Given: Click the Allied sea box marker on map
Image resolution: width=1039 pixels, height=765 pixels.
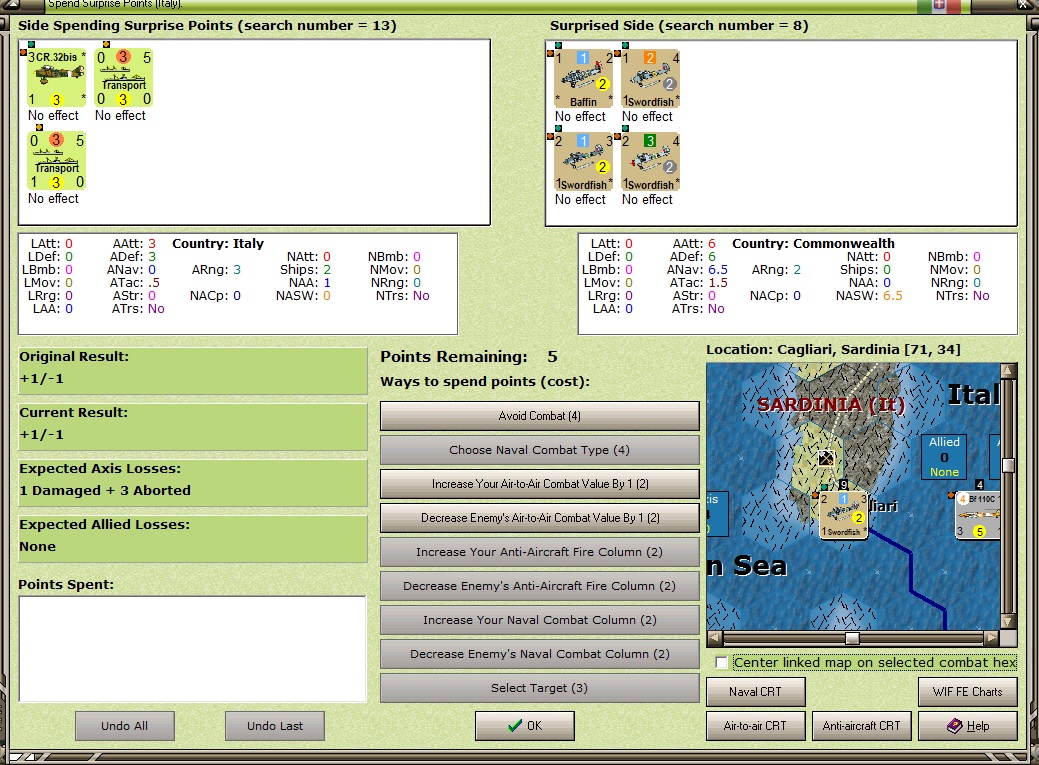Looking at the screenshot, I should [944, 456].
